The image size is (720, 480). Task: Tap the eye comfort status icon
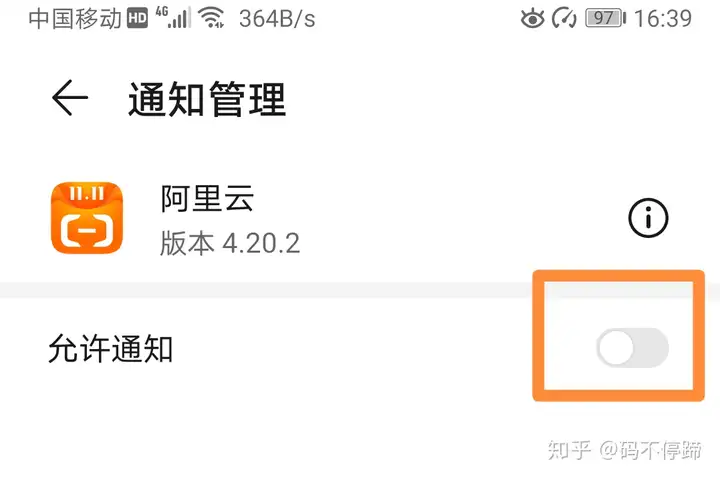click(x=532, y=19)
